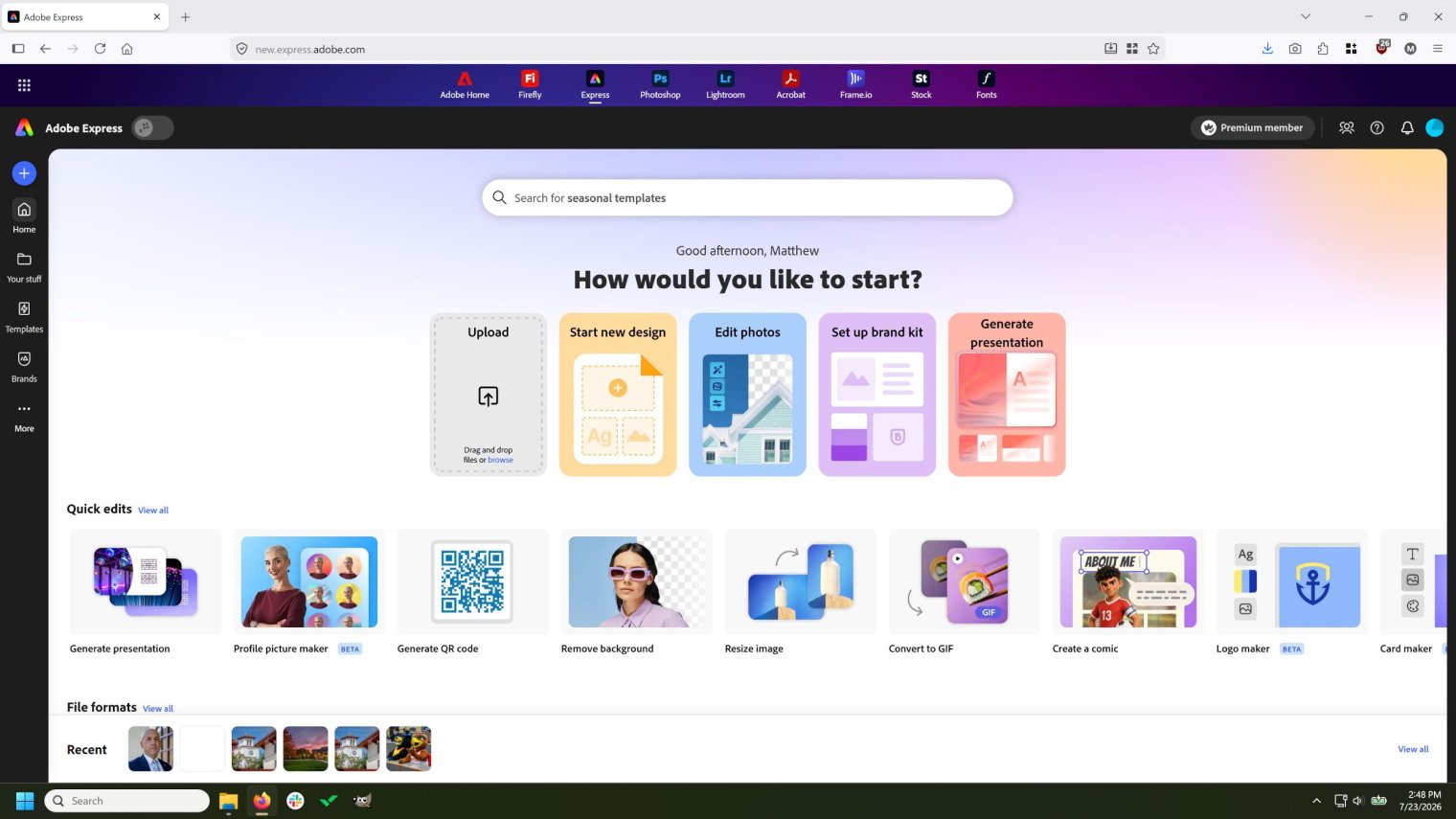The width and height of the screenshot is (1456, 819).
Task: Open the help question mark icon
Action: coord(1376,127)
